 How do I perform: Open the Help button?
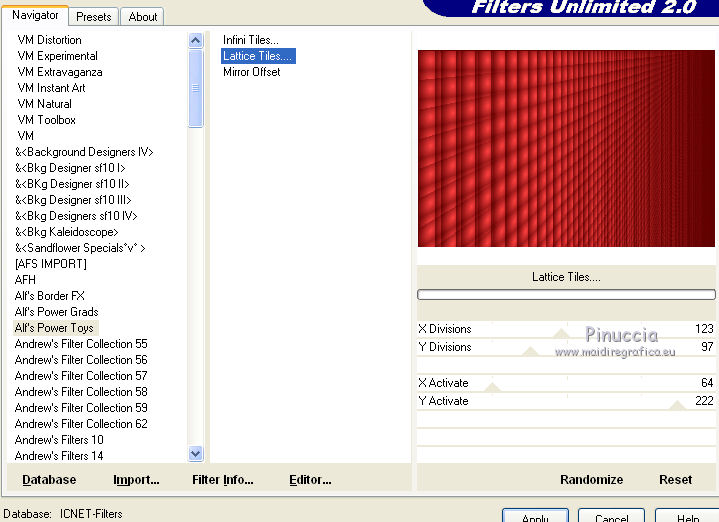[x=687, y=516]
